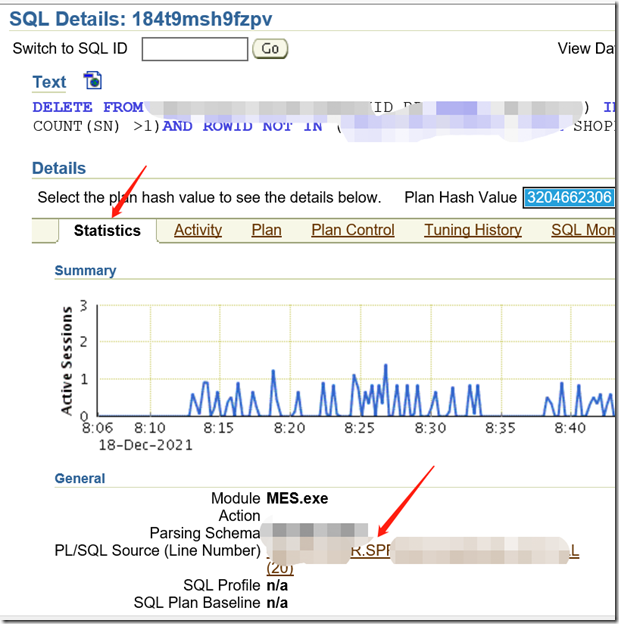Click the Text section heading
The height and width of the screenshot is (624, 619).
pyautogui.click(x=49, y=82)
